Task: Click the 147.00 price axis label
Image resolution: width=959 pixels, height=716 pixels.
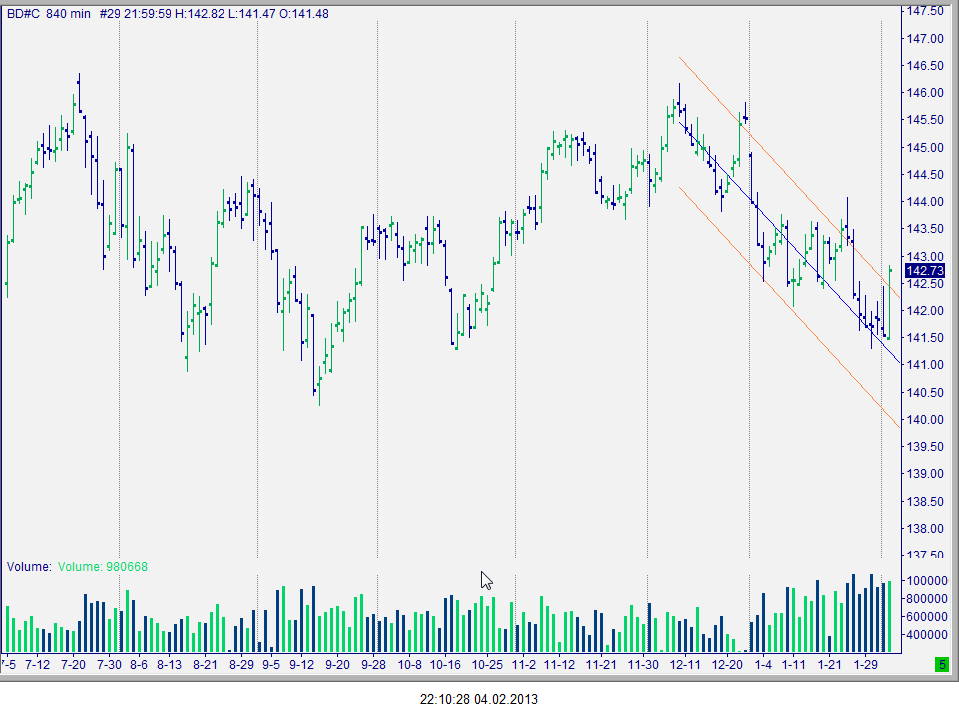Action: pos(925,39)
